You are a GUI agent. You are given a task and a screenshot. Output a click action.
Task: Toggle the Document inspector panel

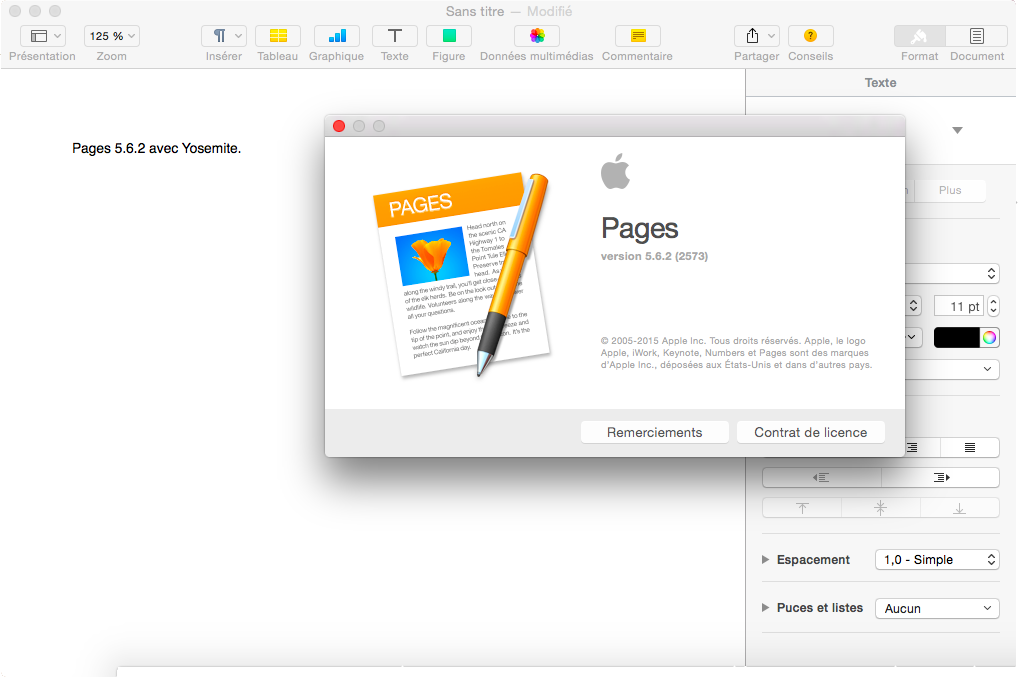(x=976, y=36)
